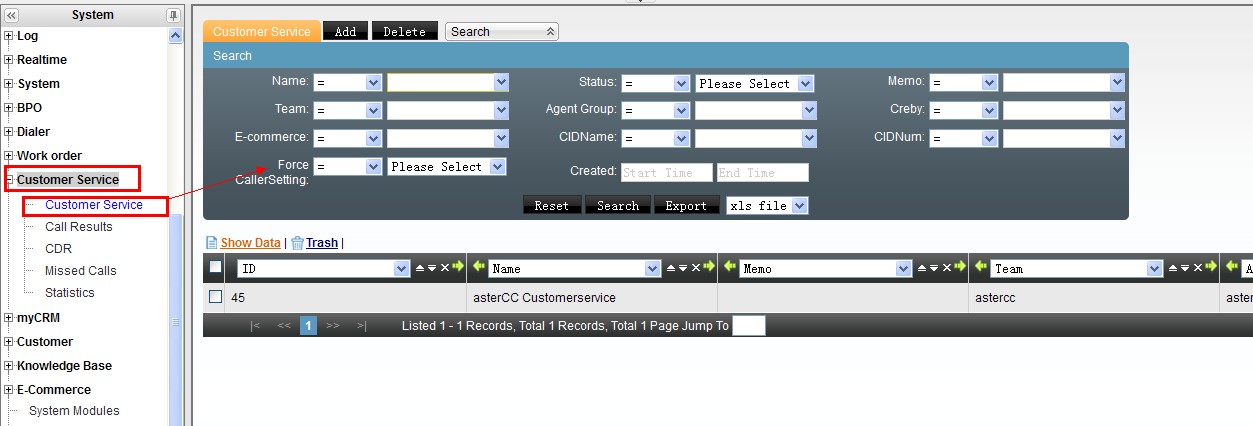Click the Show Data document icon
Image resolution: width=1253 pixels, height=426 pixels.
211,243
